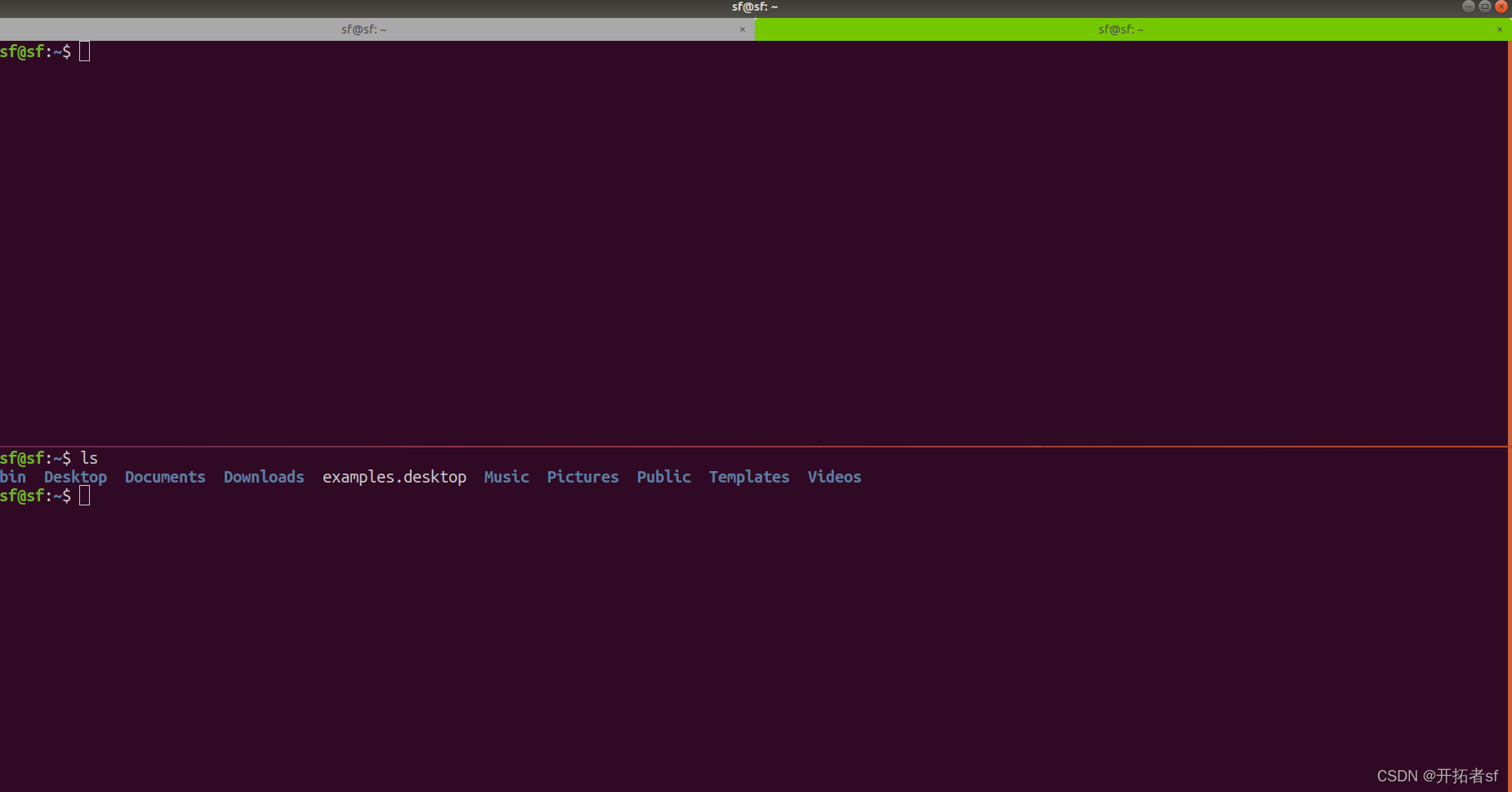Close the left gray terminal tab
1512x792 pixels.
pos(743,29)
